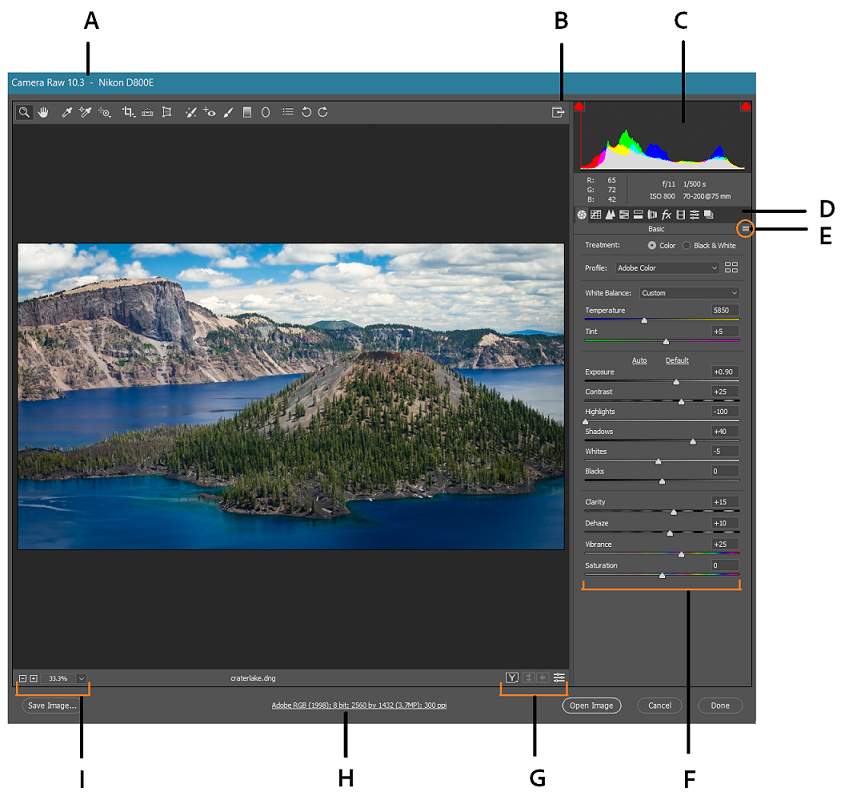
Task: Click the Done button
Action: coord(720,705)
